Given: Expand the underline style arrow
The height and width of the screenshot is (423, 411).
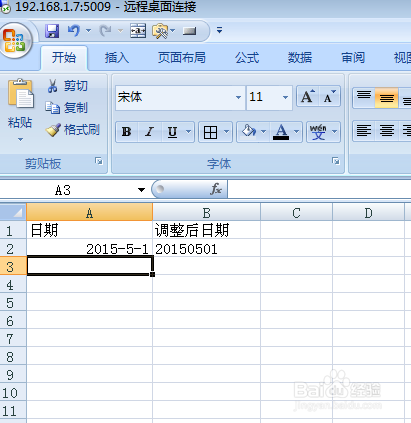Looking at the screenshot, I should (x=189, y=132).
